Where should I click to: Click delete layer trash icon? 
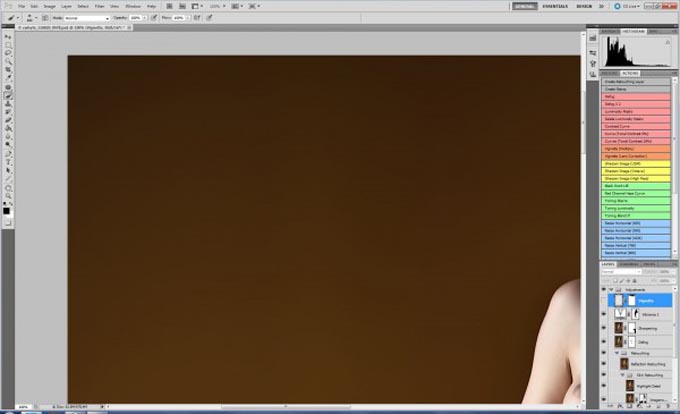point(668,407)
